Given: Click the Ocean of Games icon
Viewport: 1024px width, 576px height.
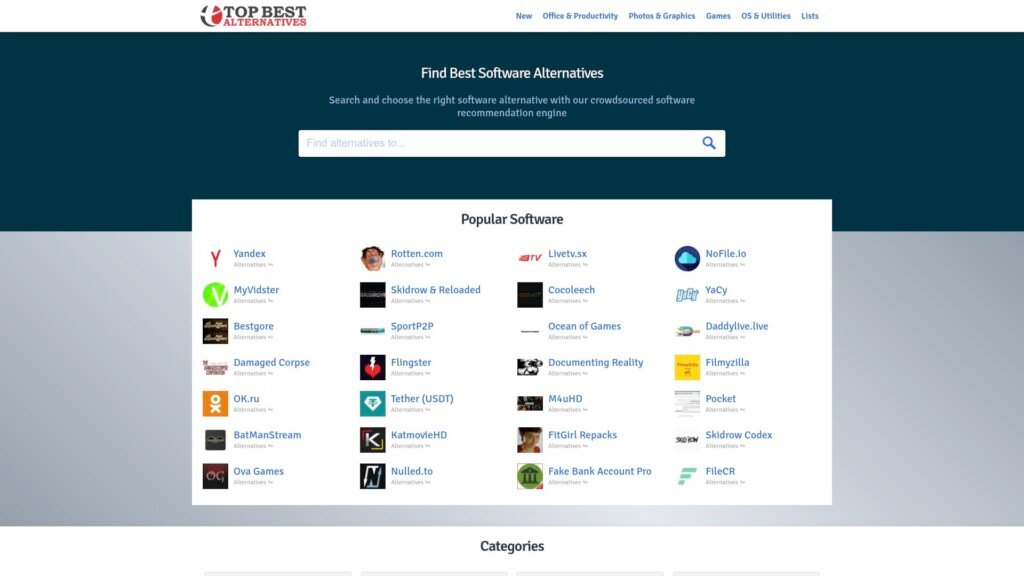Looking at the screenshot, I should (x=530, y=331).
